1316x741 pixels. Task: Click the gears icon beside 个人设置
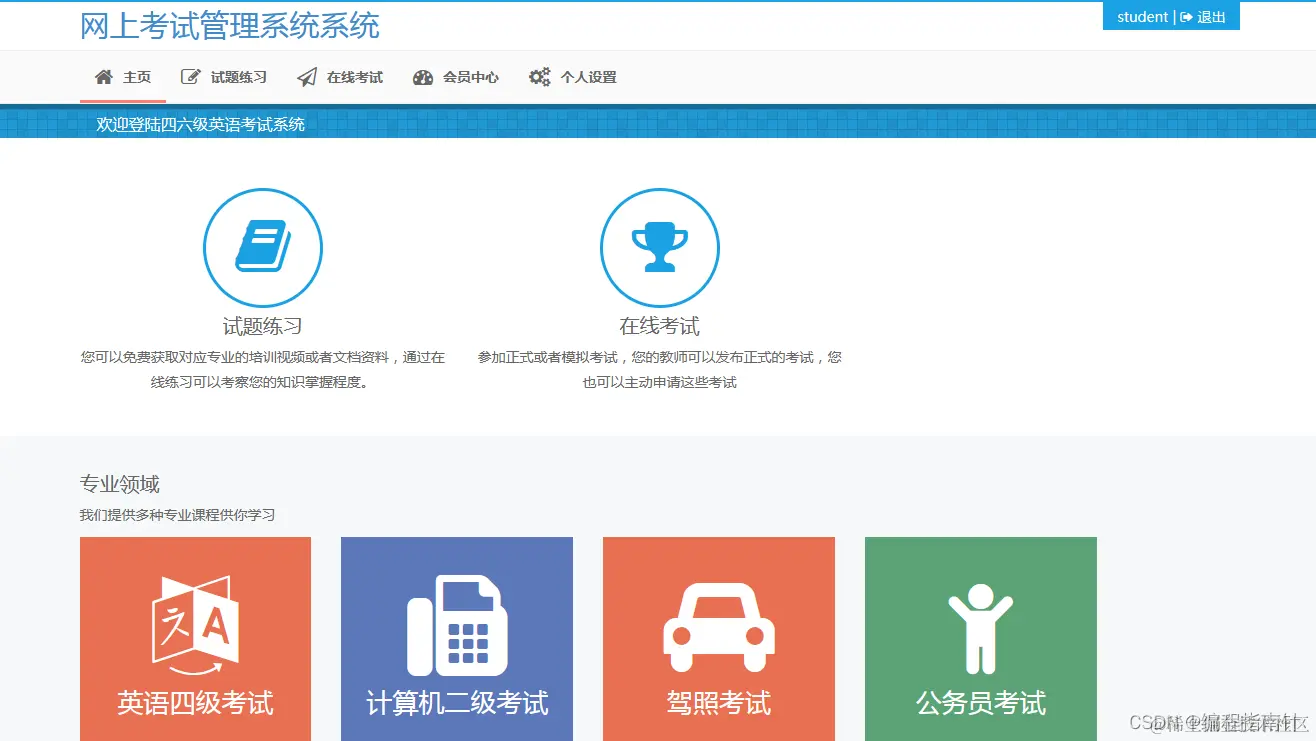540,77
